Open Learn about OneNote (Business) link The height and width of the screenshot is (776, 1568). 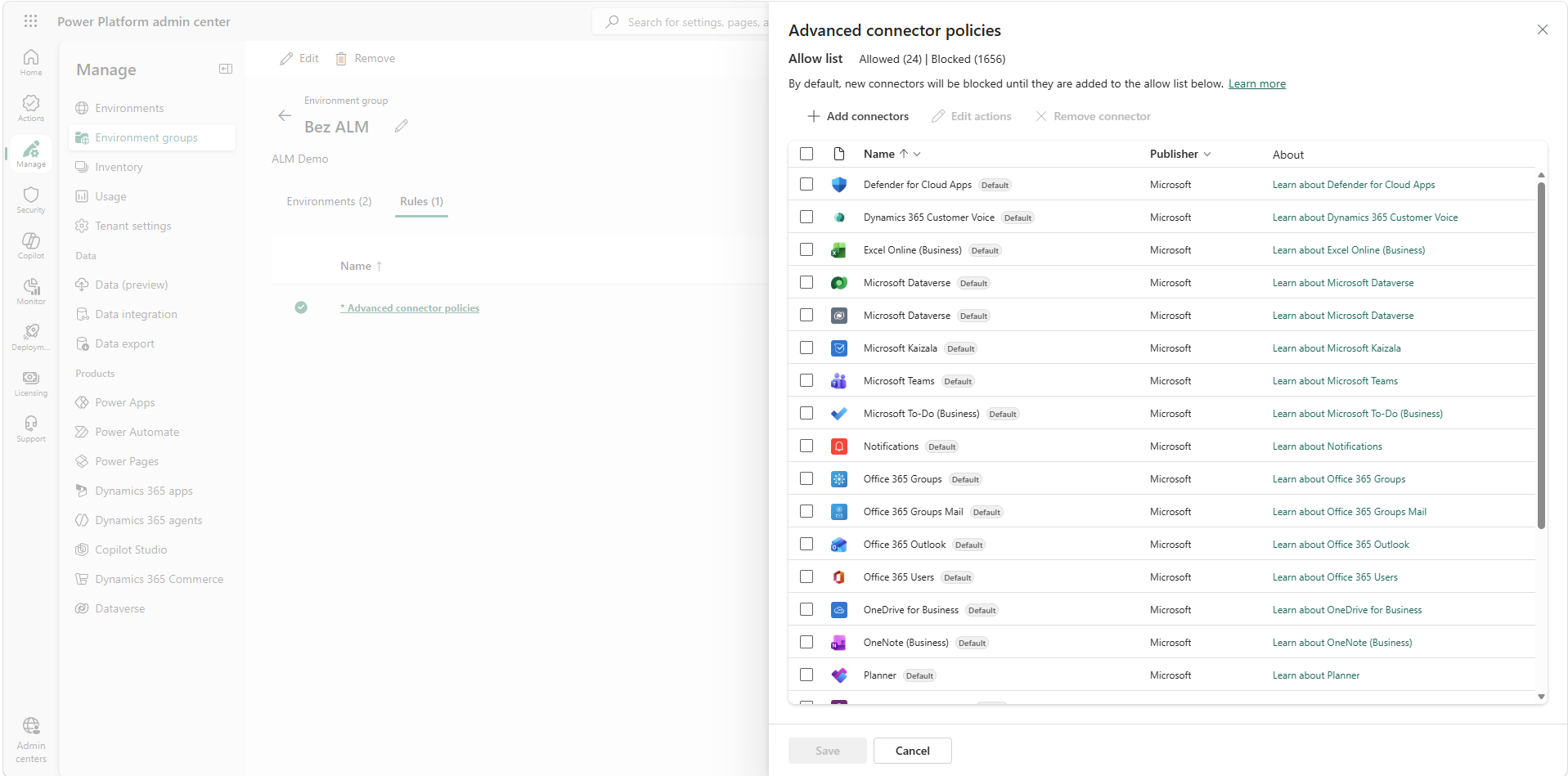click(x=1342, y=643)
